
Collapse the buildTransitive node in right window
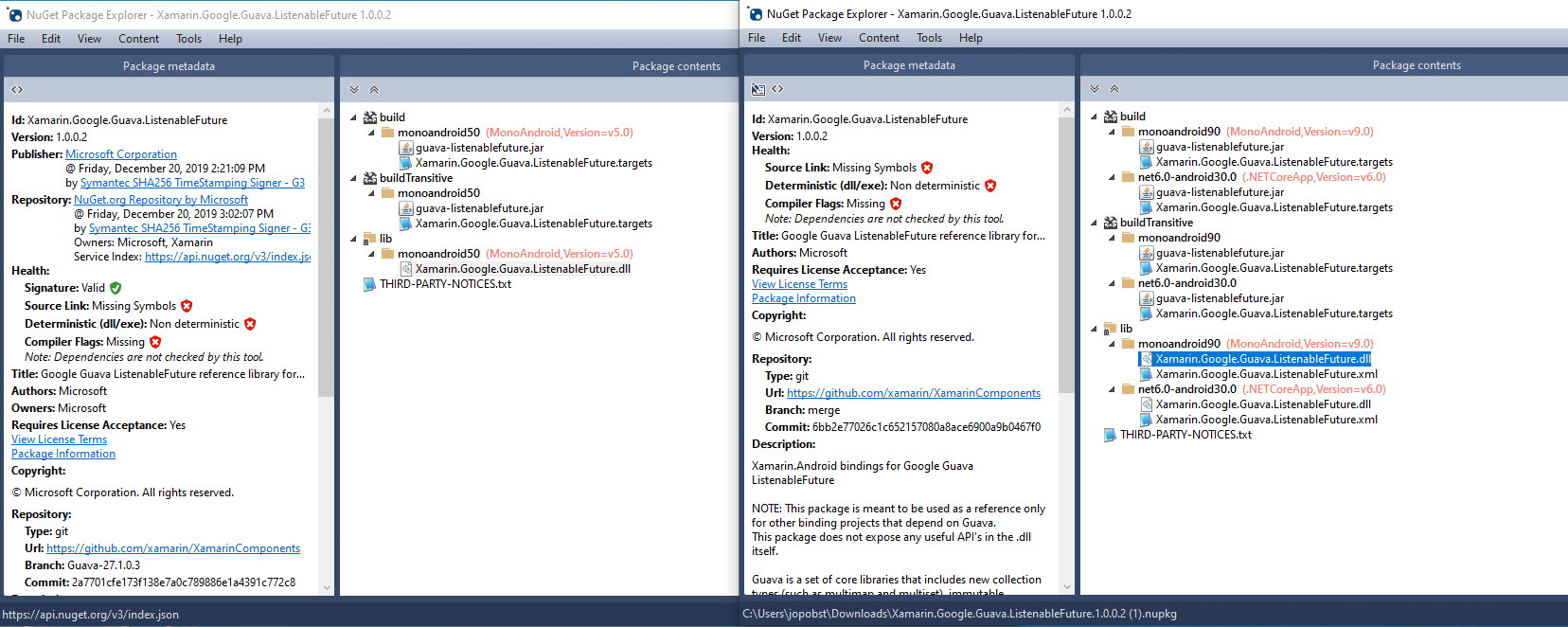pyautogui.click(x=1094, y=223)
